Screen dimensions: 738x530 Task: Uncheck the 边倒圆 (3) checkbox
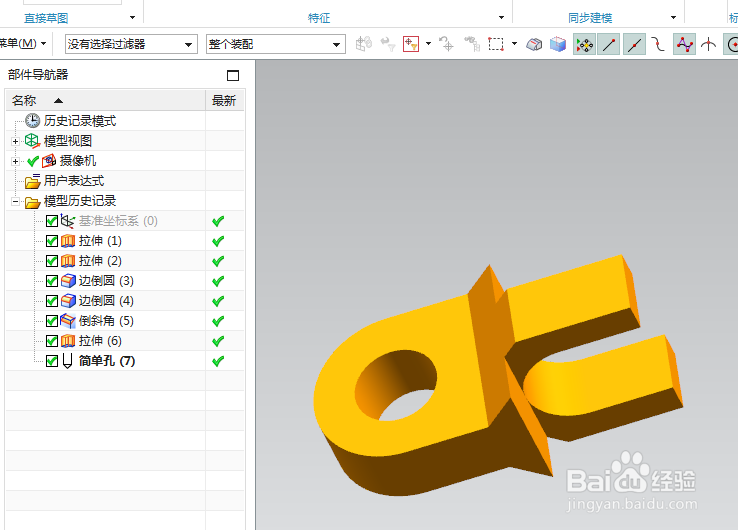(x=52, y=281)
